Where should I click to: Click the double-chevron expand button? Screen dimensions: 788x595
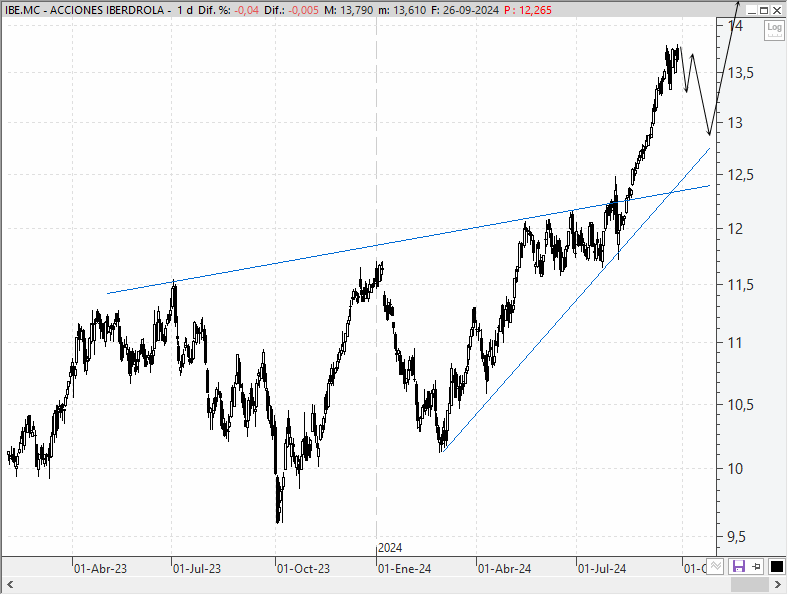tap(716, 566)
